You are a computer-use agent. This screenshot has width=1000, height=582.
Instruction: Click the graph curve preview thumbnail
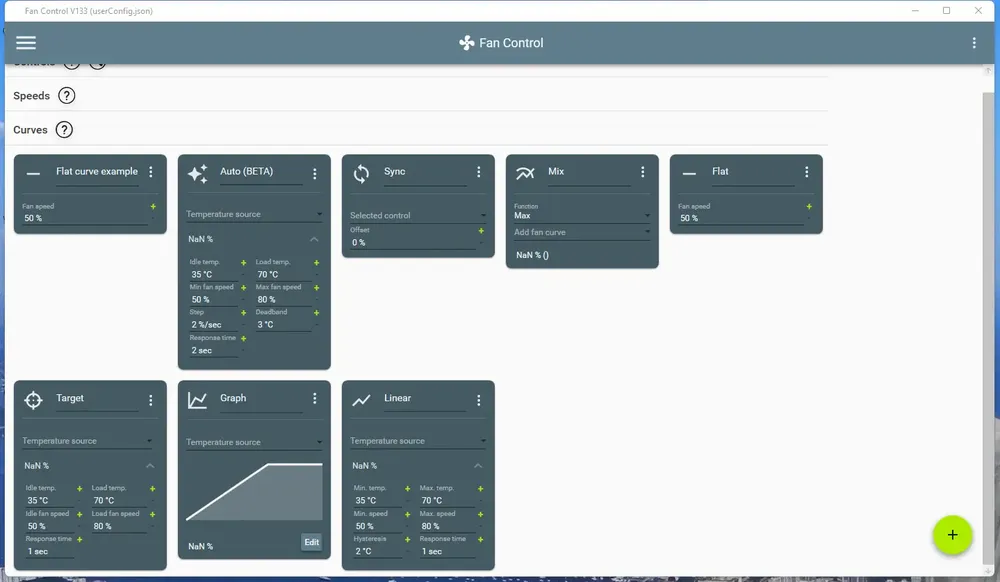coord(254,492)
